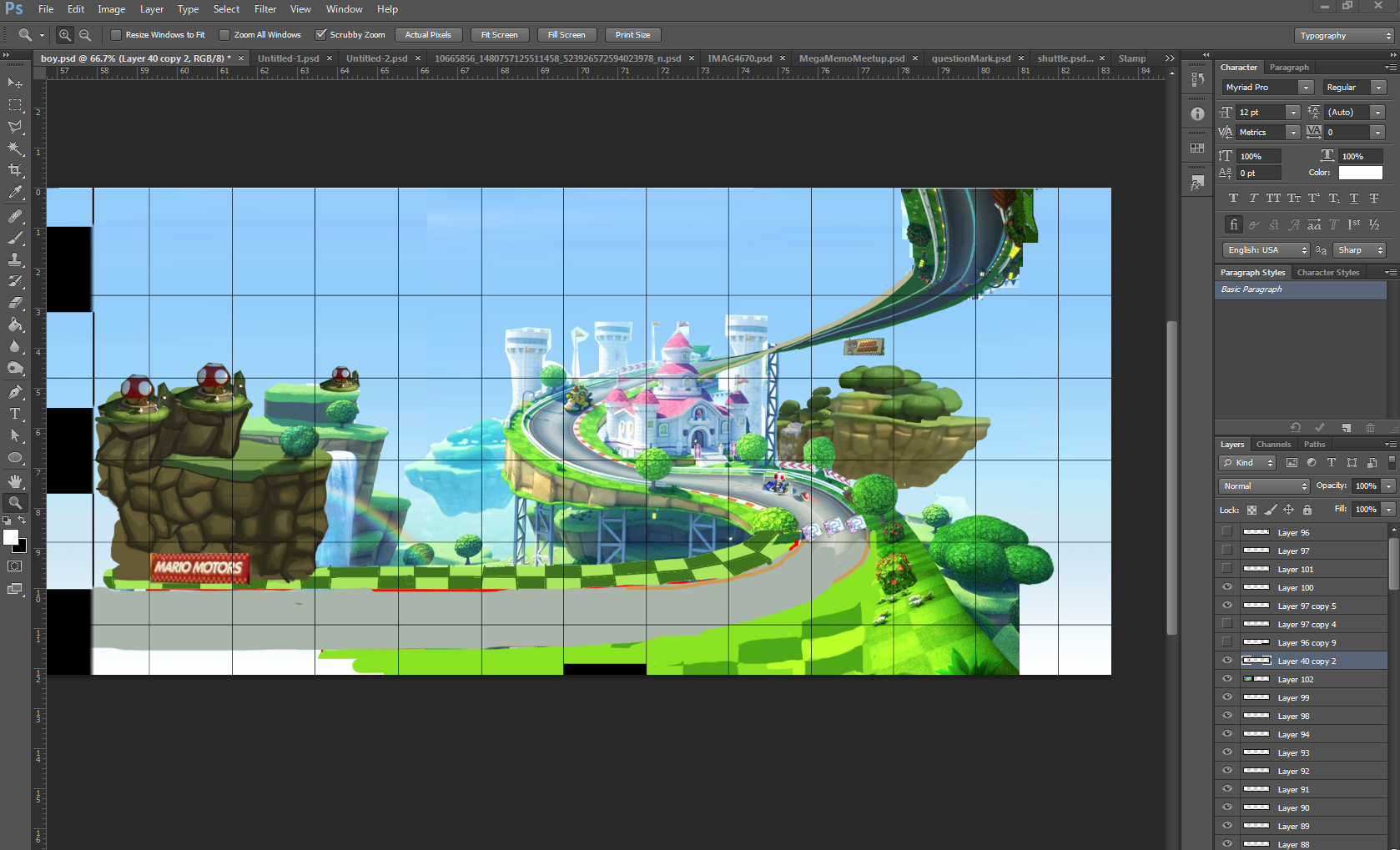Open the Image menu
Image resolution: width=1400 pixels, height=850 pixels.
111,9
